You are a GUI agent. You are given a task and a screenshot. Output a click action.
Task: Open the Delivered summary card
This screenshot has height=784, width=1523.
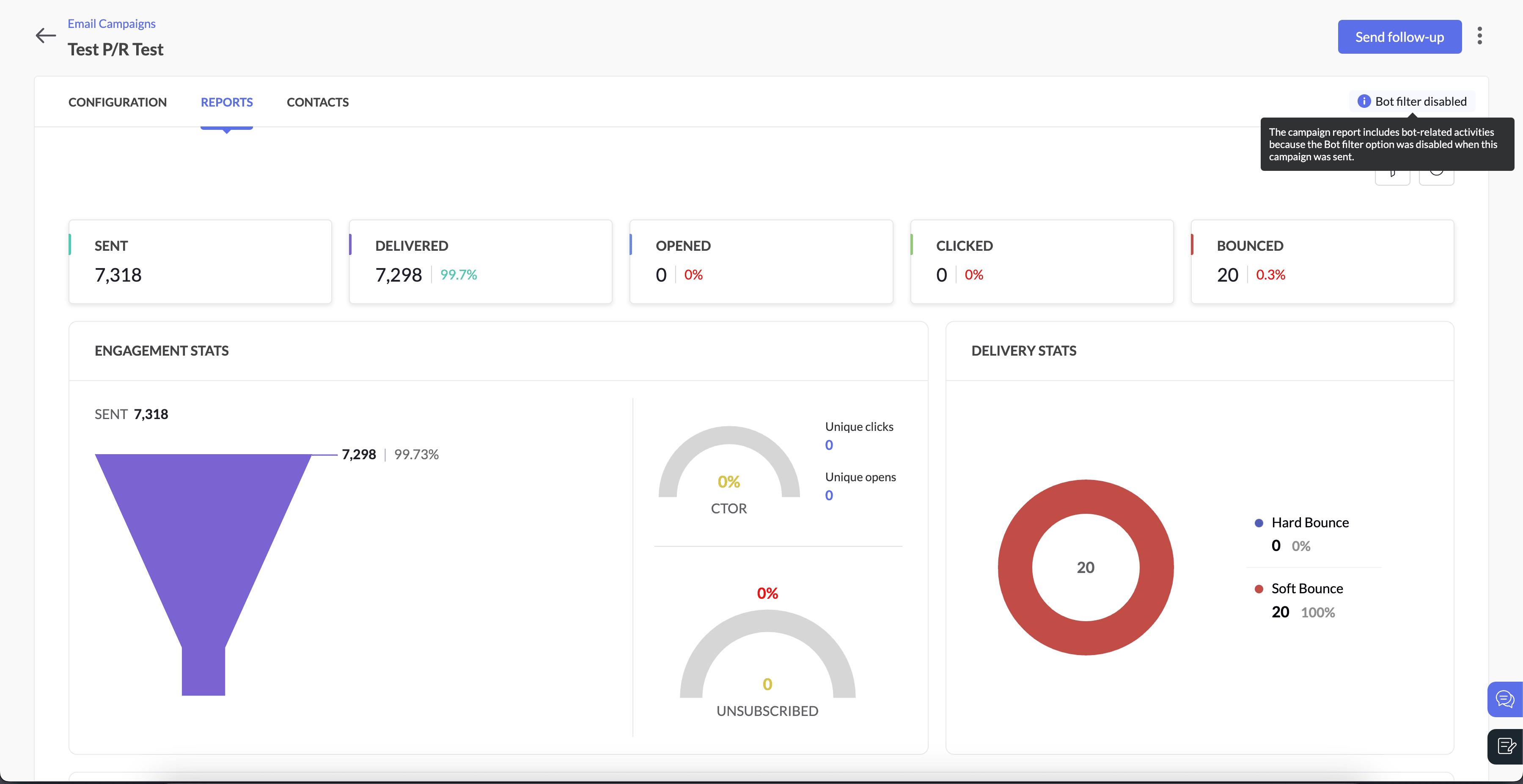[x=480, y=262]
